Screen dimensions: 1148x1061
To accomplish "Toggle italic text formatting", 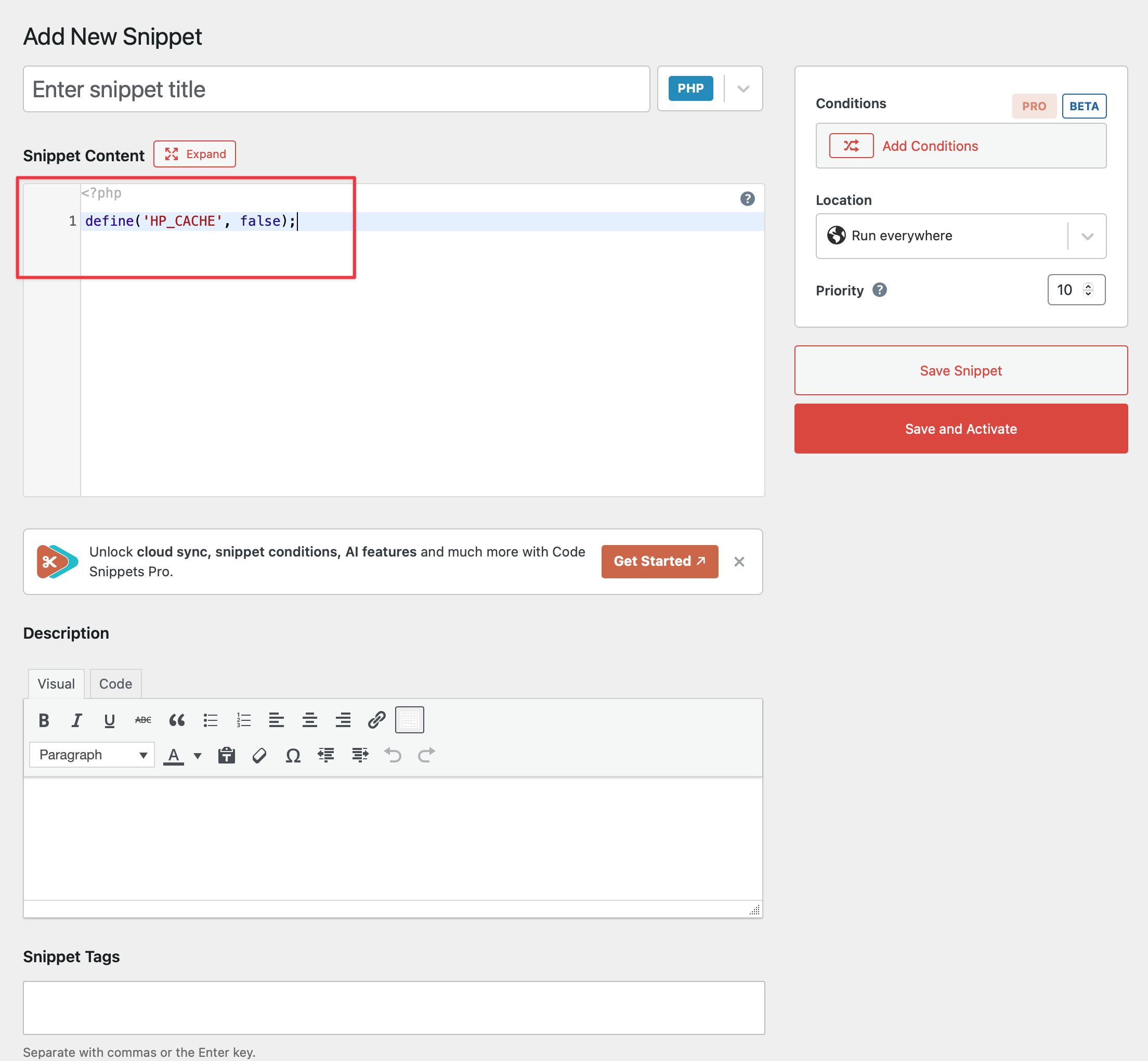I will (76, 720).
